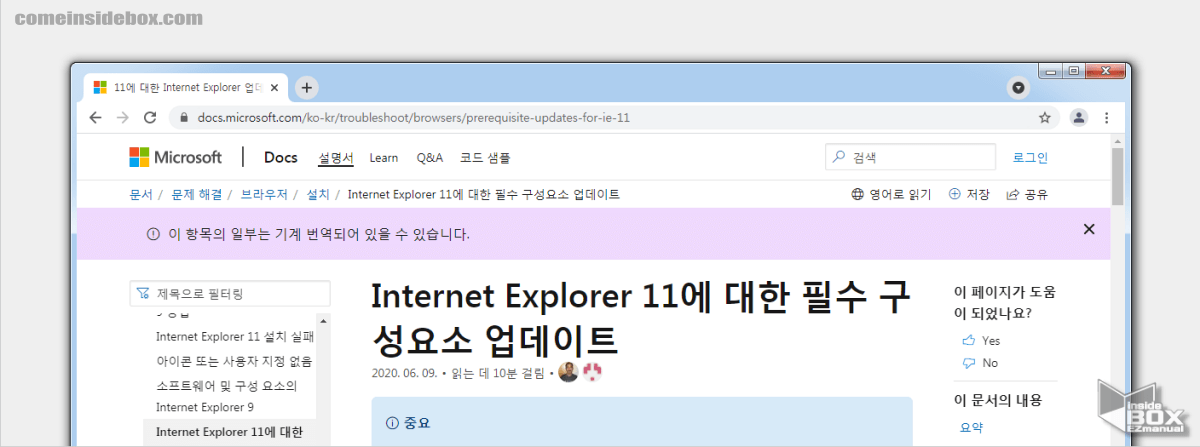Click the 이 문서의 내용 heading
This screenshot has height=447, width=1200.
click(x=998, y=400)
